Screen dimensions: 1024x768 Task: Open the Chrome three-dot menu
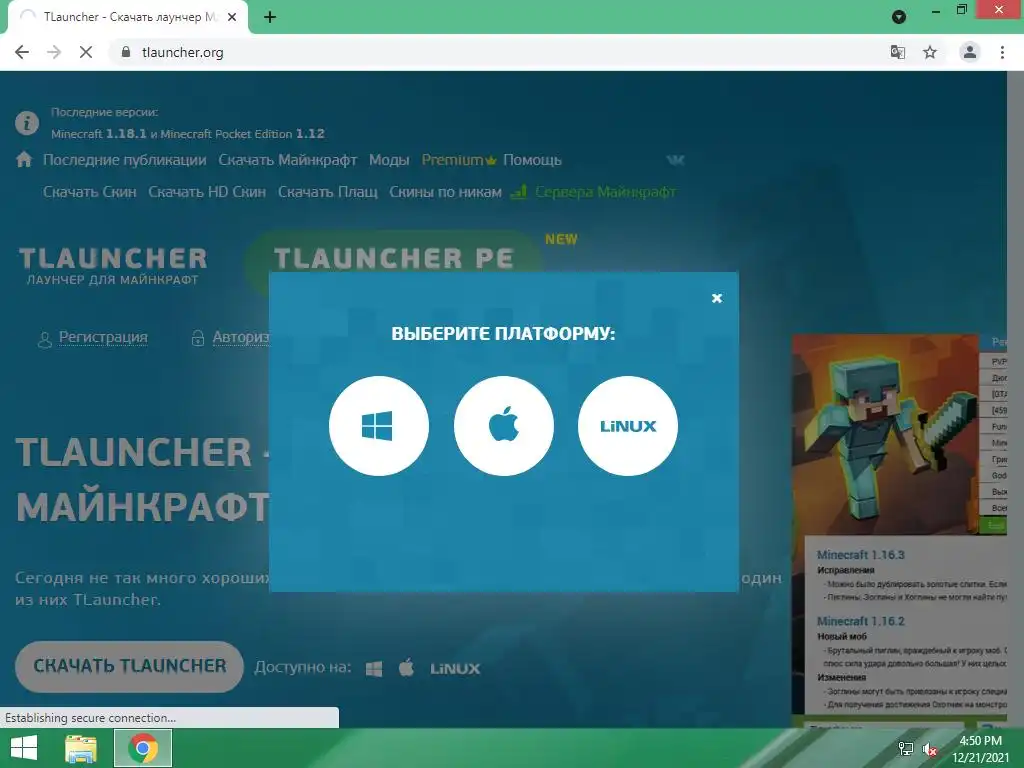1002,52
